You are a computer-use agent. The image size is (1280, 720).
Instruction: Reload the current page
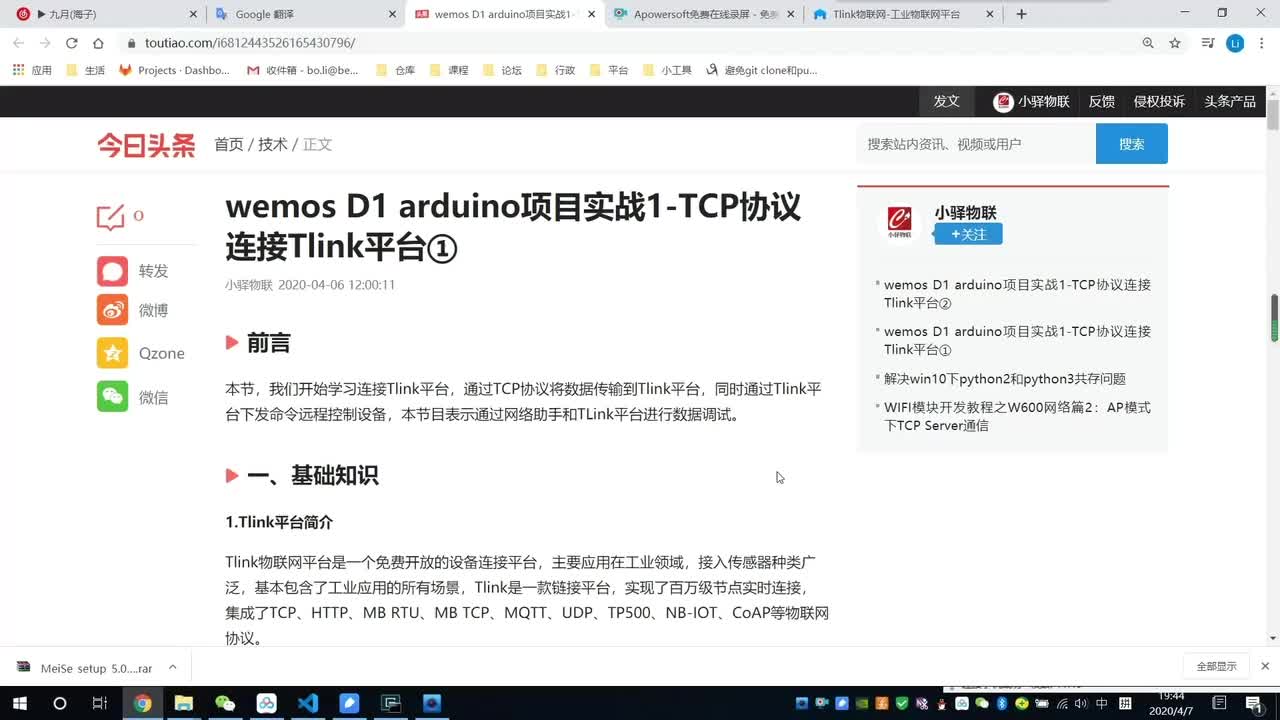(x=72, y=43)
